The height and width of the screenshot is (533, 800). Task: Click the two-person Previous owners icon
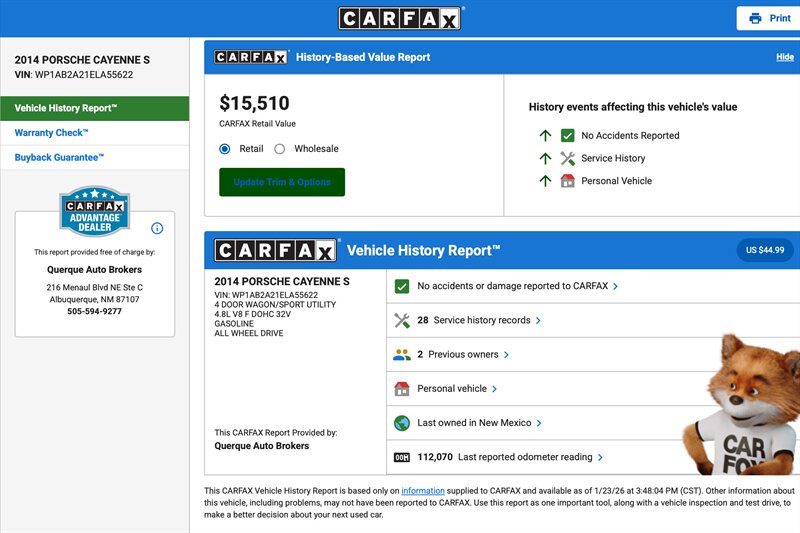[x=402, y=354]
